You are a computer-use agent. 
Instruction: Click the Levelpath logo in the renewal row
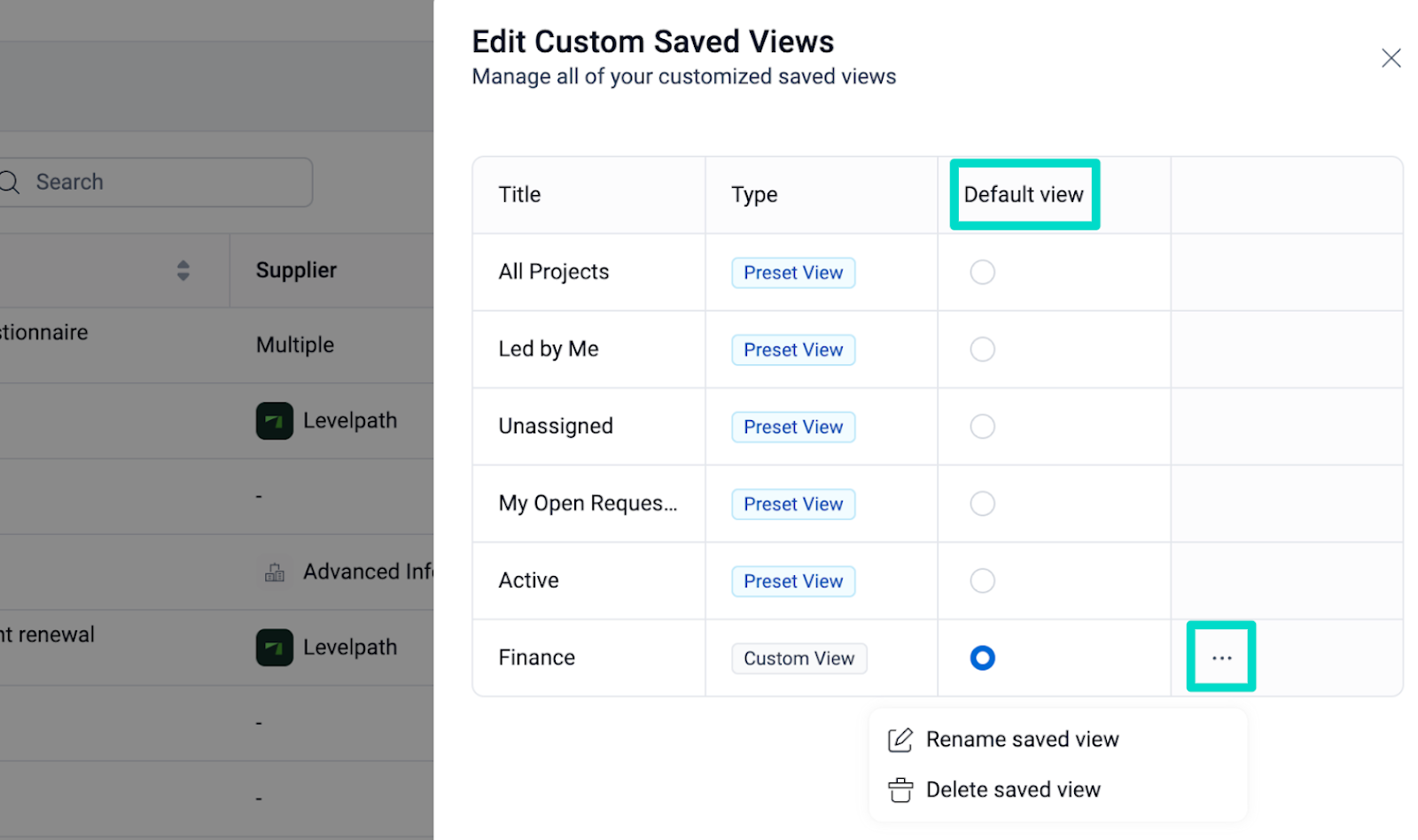(275, 648)
